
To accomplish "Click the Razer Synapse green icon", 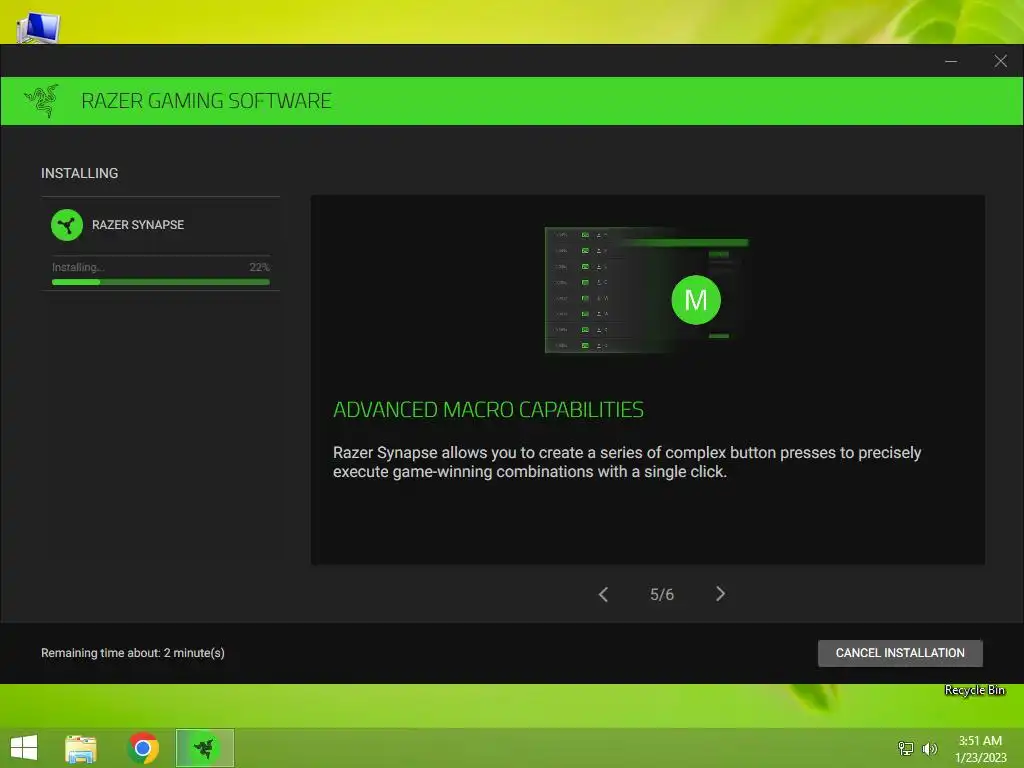I will [x=67, y=225].
